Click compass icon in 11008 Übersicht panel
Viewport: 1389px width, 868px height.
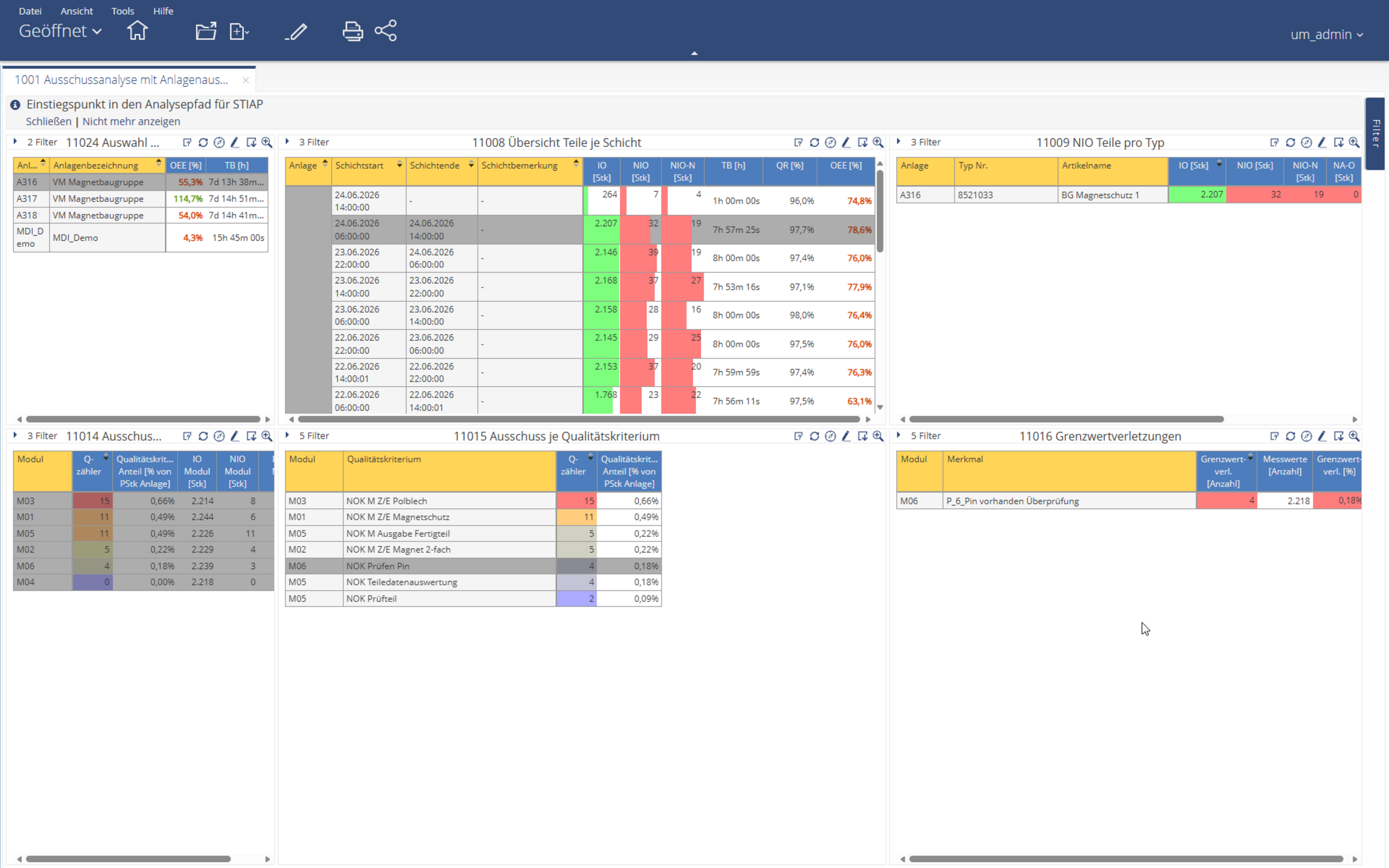(830, 142)
